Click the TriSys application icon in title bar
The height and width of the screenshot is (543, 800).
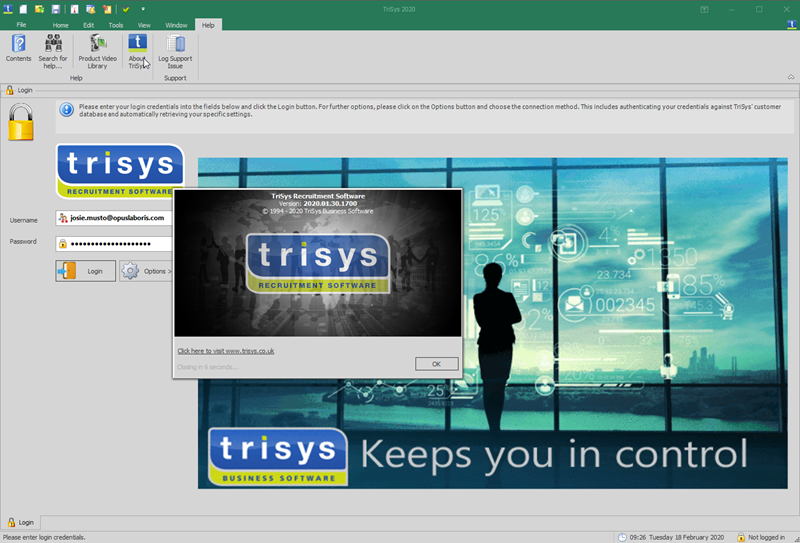click(8, 9)
